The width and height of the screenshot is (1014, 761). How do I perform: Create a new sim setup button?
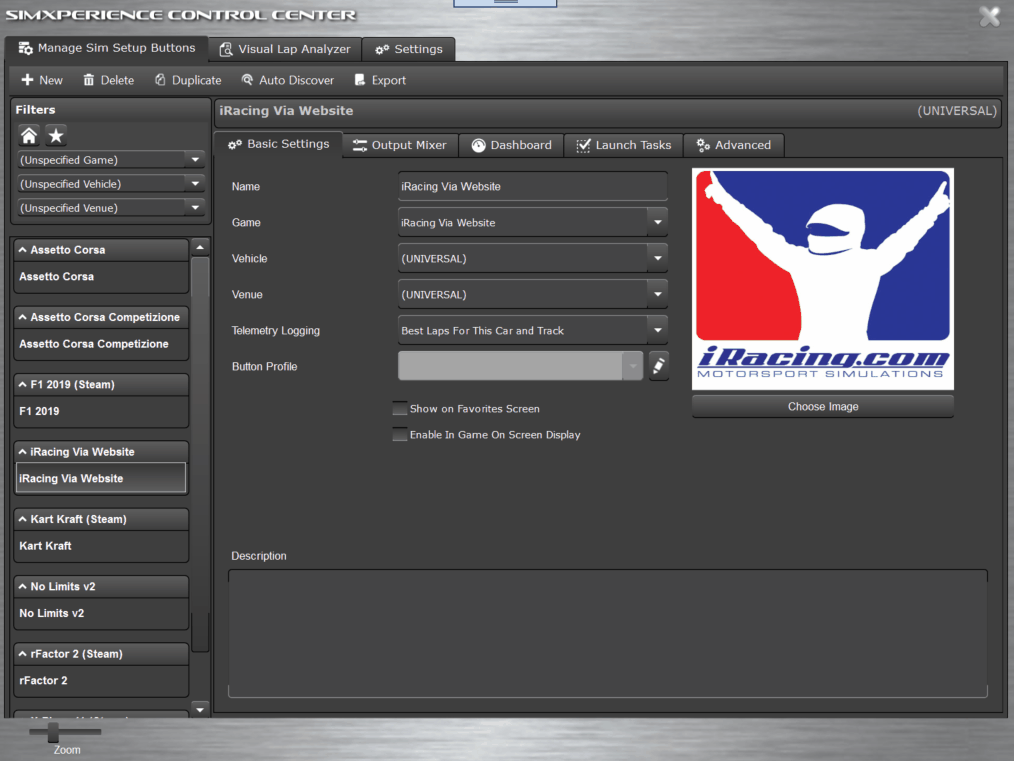pos(41,80)
